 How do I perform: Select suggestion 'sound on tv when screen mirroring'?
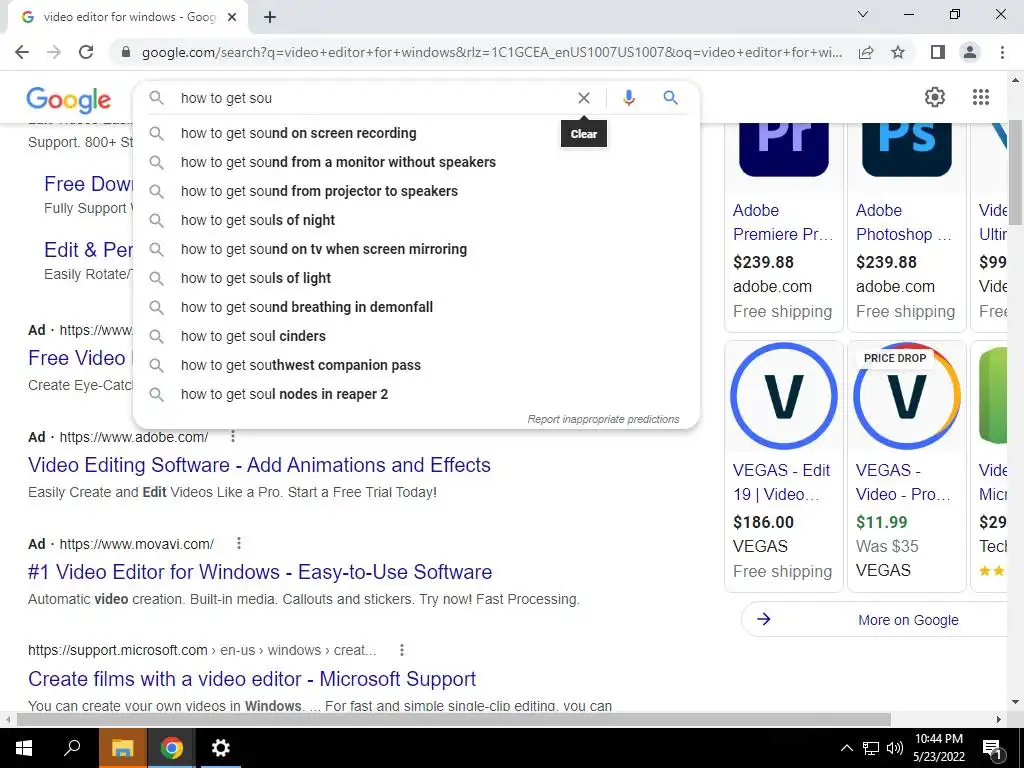pos(416,249)
